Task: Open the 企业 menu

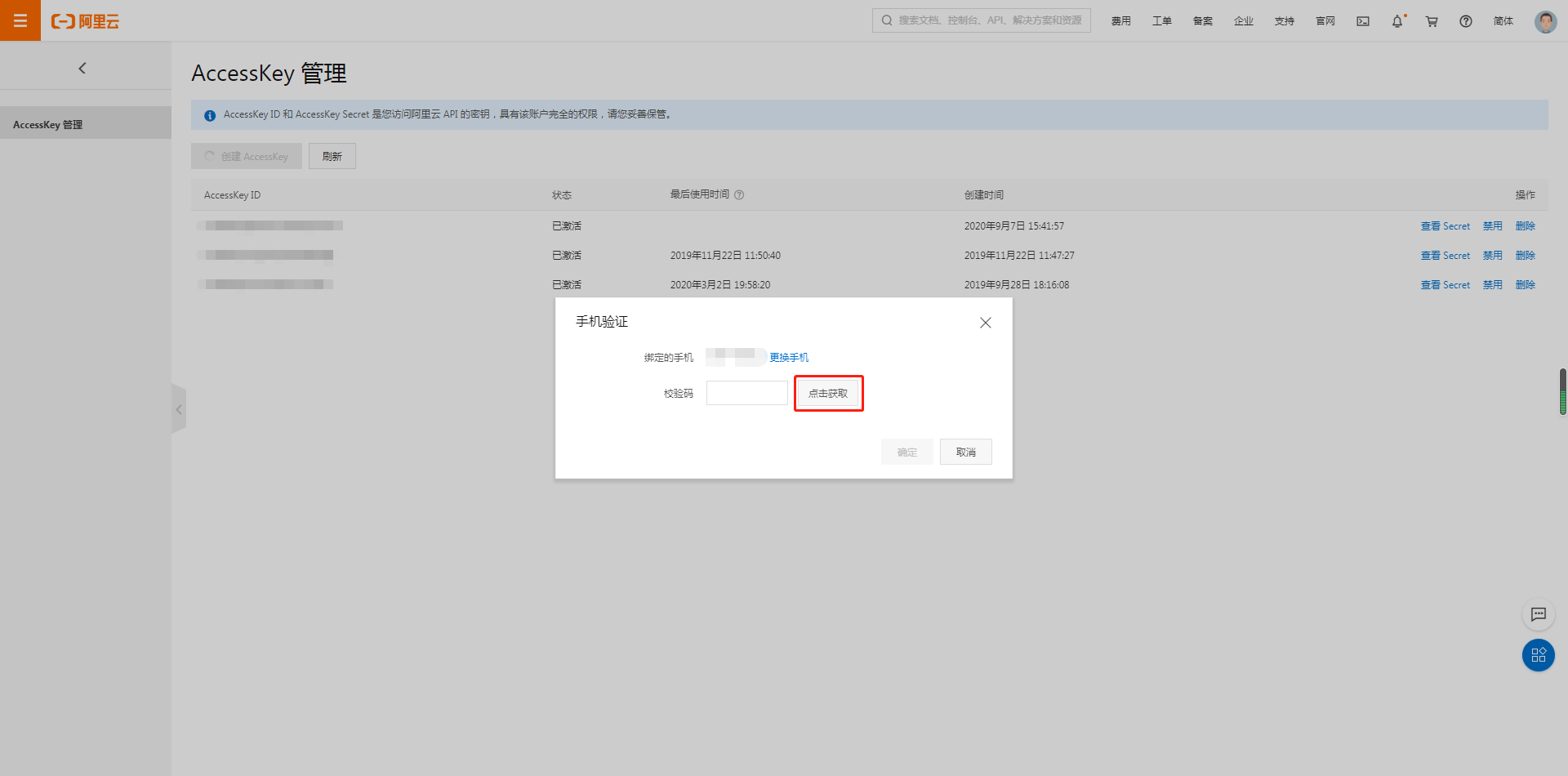Action: click(1244, 21)
